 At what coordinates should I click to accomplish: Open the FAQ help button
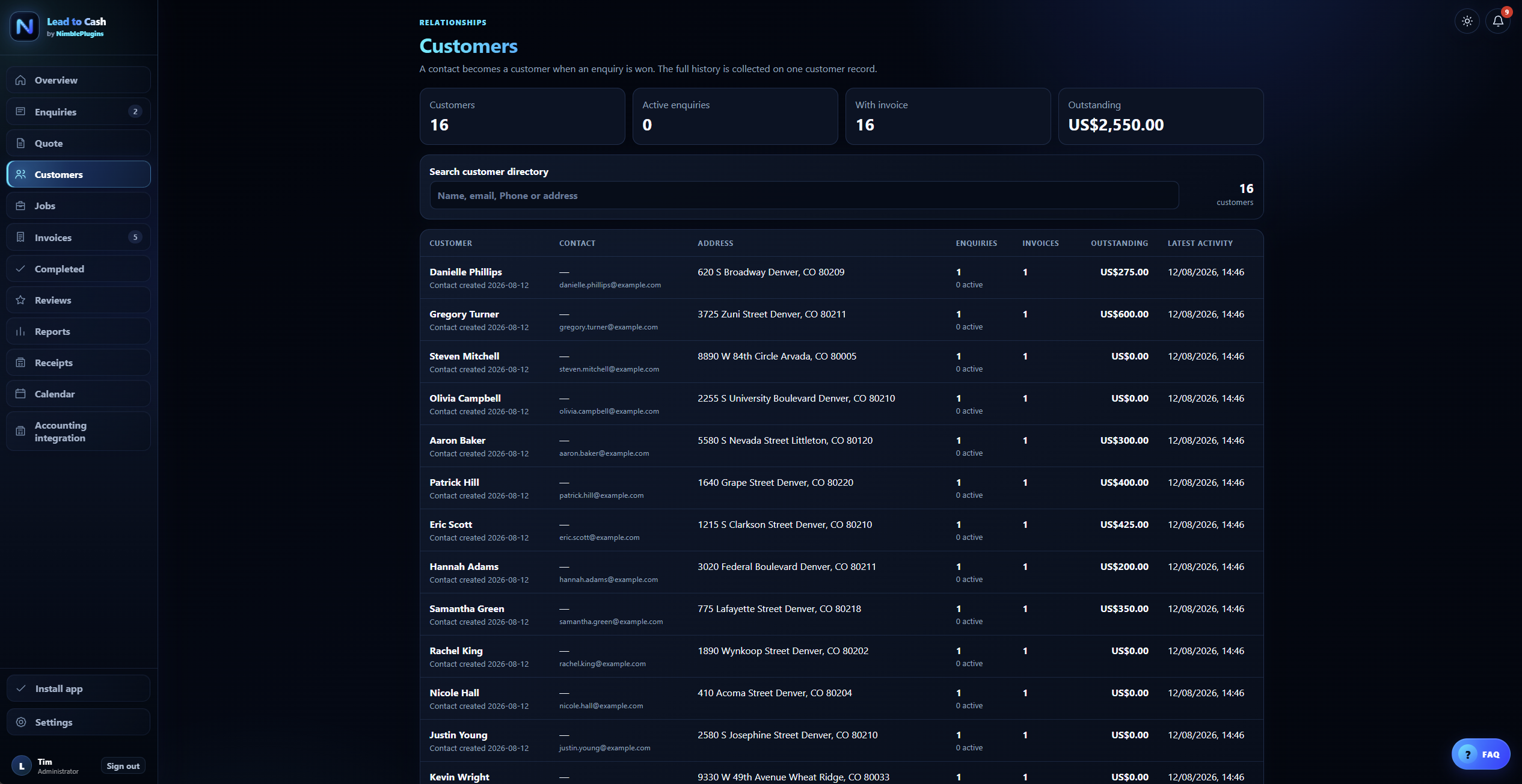point(1480,754)
